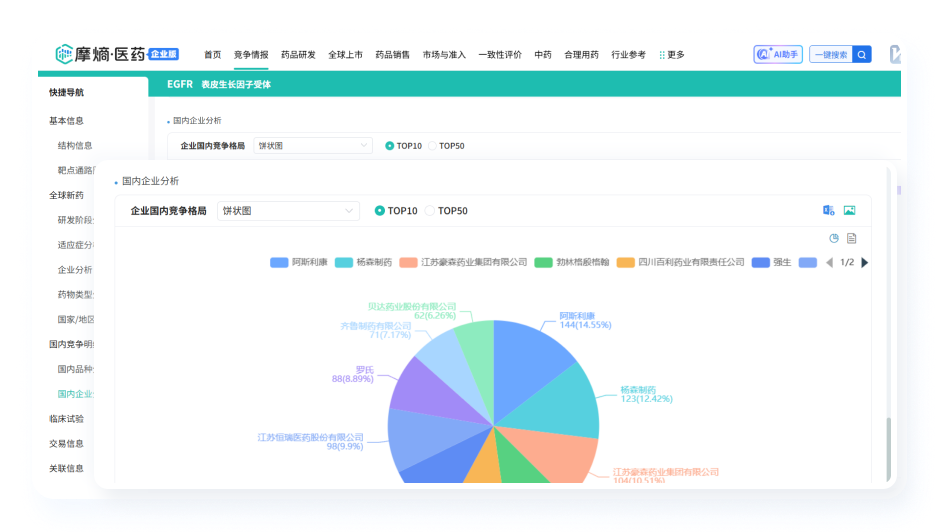Click label 杨森制药 123(12.42%)
Viewport: 940px width, 532px height.
point(646,394)
